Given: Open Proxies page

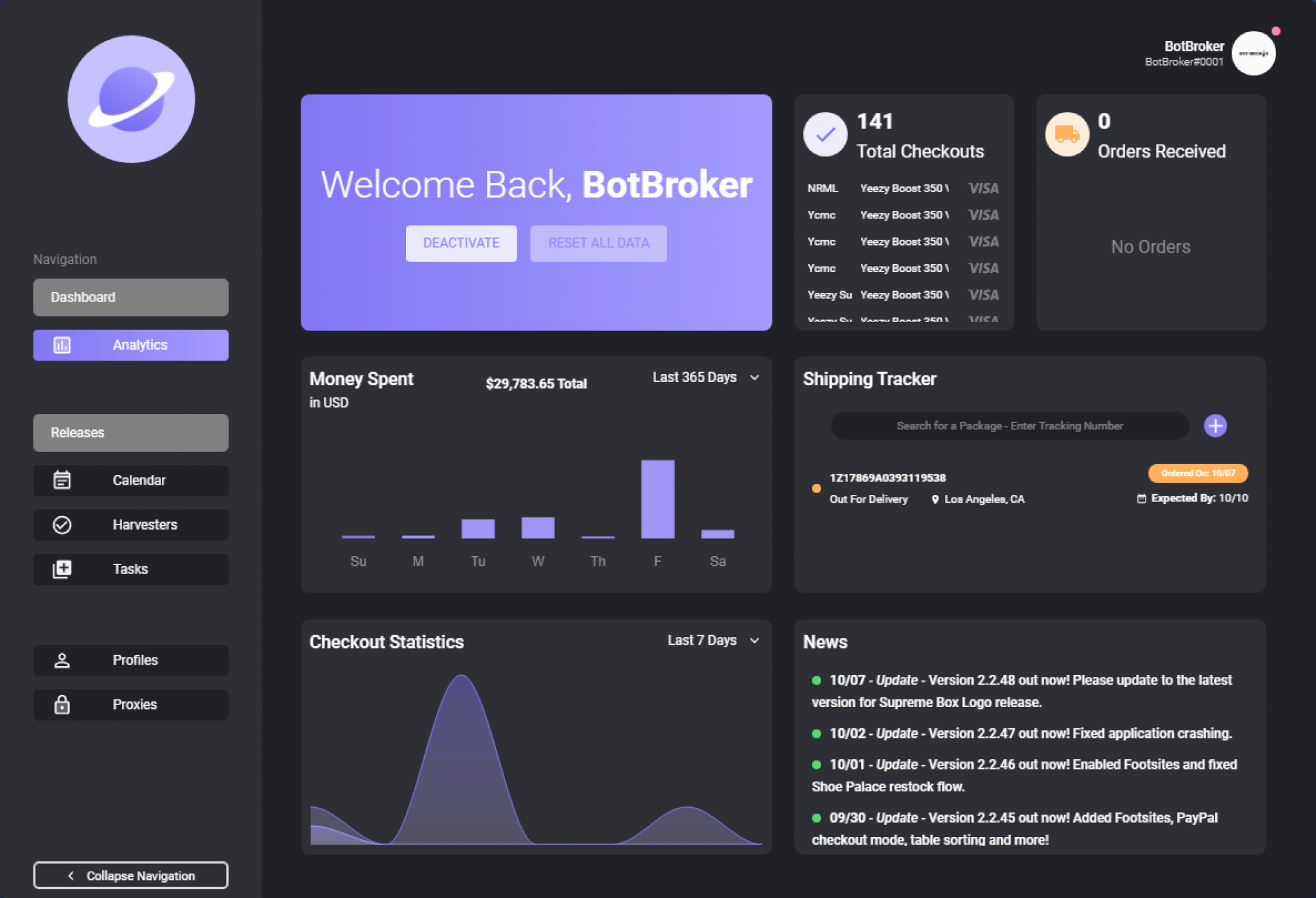Looking at the screenshot, I should point(130,705).
